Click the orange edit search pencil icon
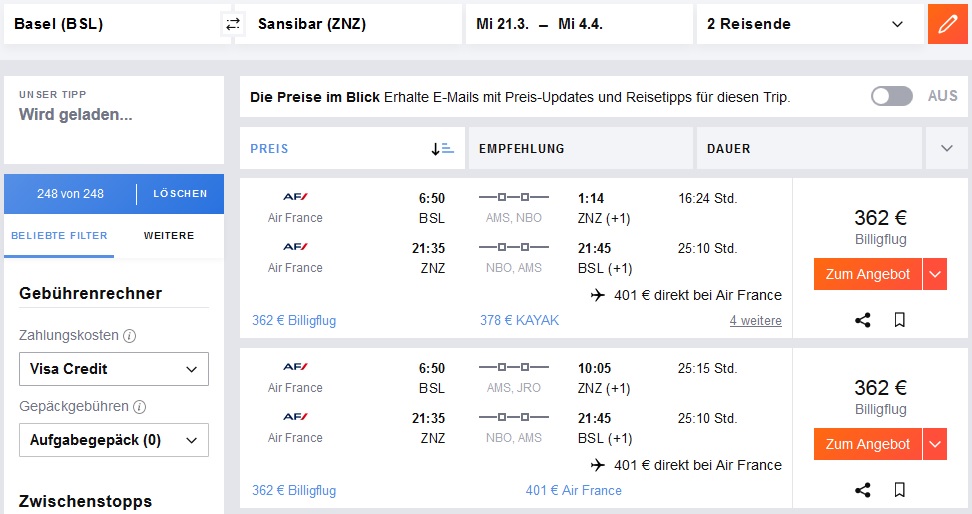The height and width of the screenshot is (514, 972). click(x=948, y=24)
